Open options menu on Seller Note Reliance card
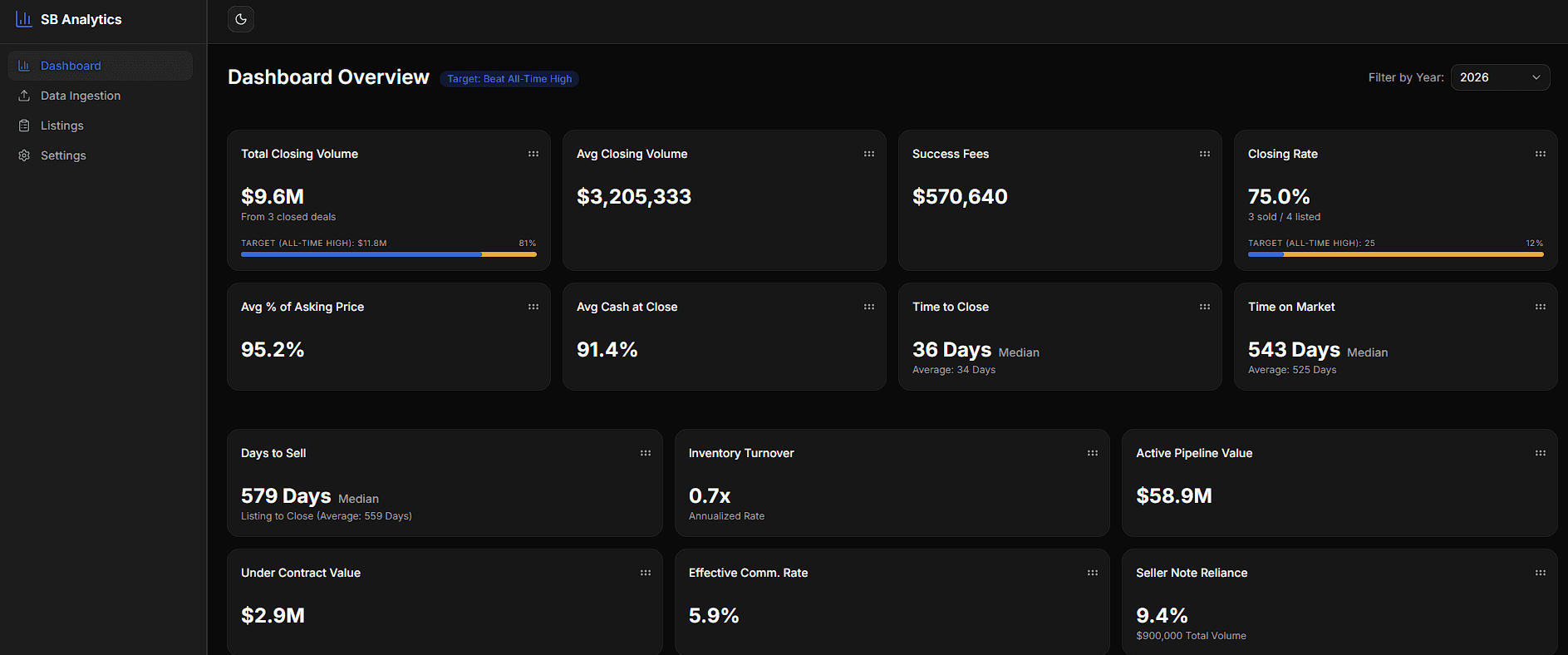 (x=1541, y=573)
